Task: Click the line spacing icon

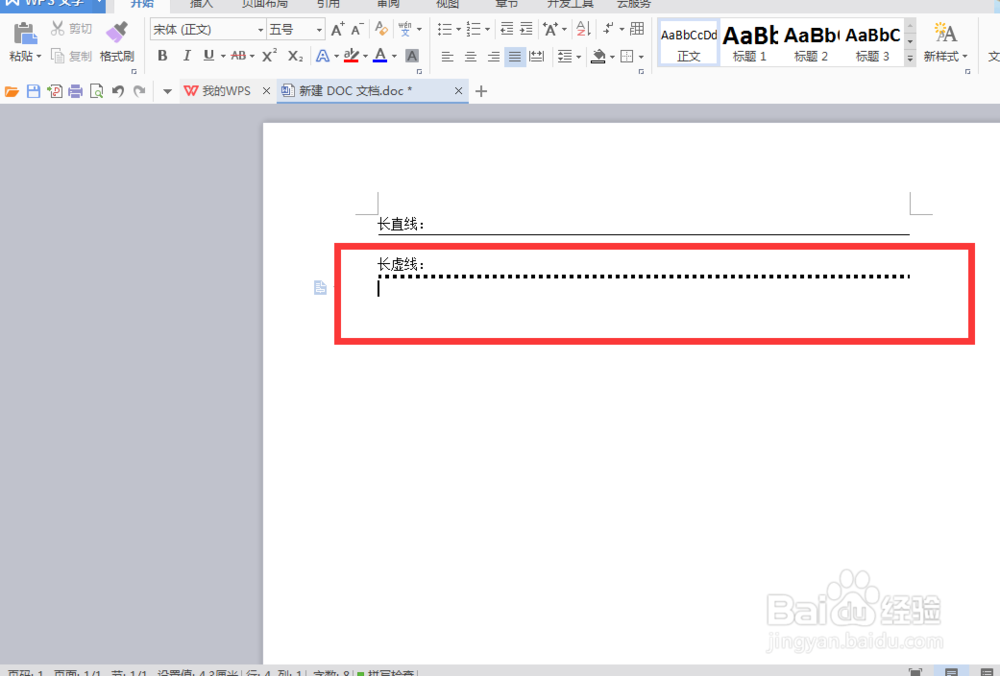Action: [x=565, y=57]
